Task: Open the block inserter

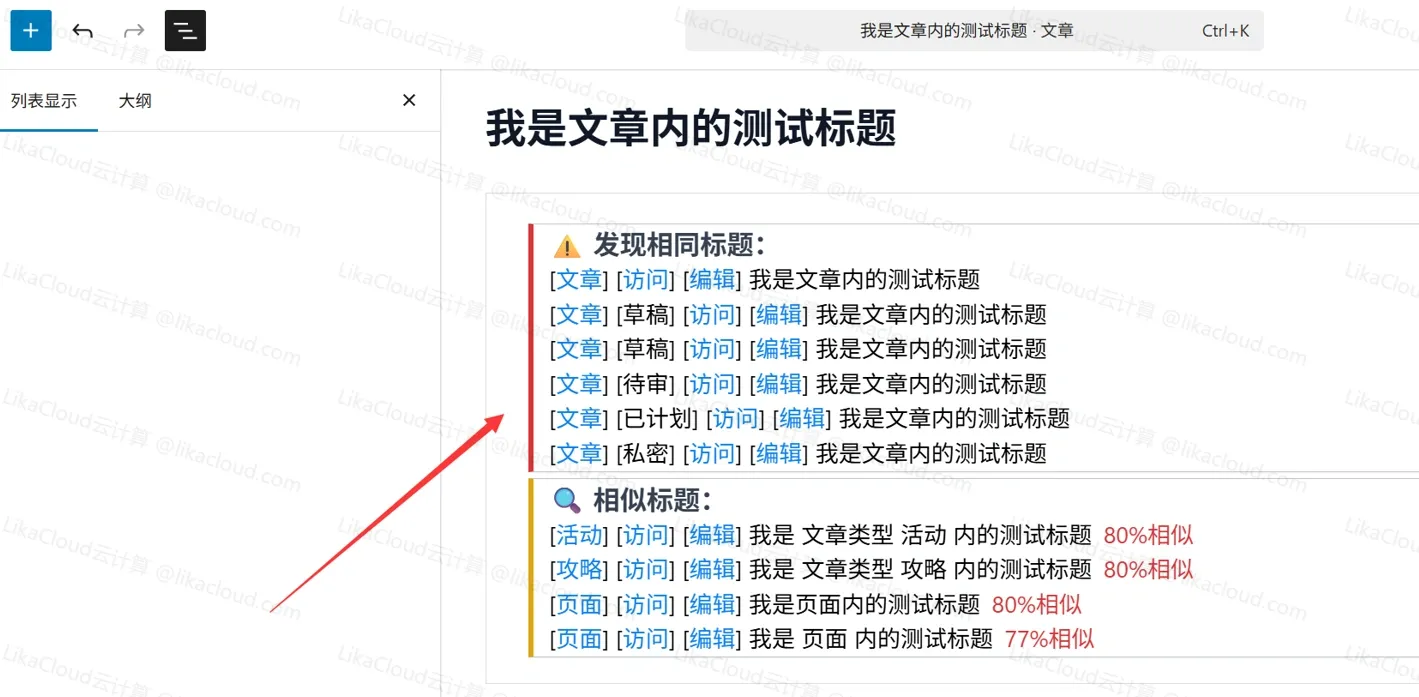Action: pos(30,30)
